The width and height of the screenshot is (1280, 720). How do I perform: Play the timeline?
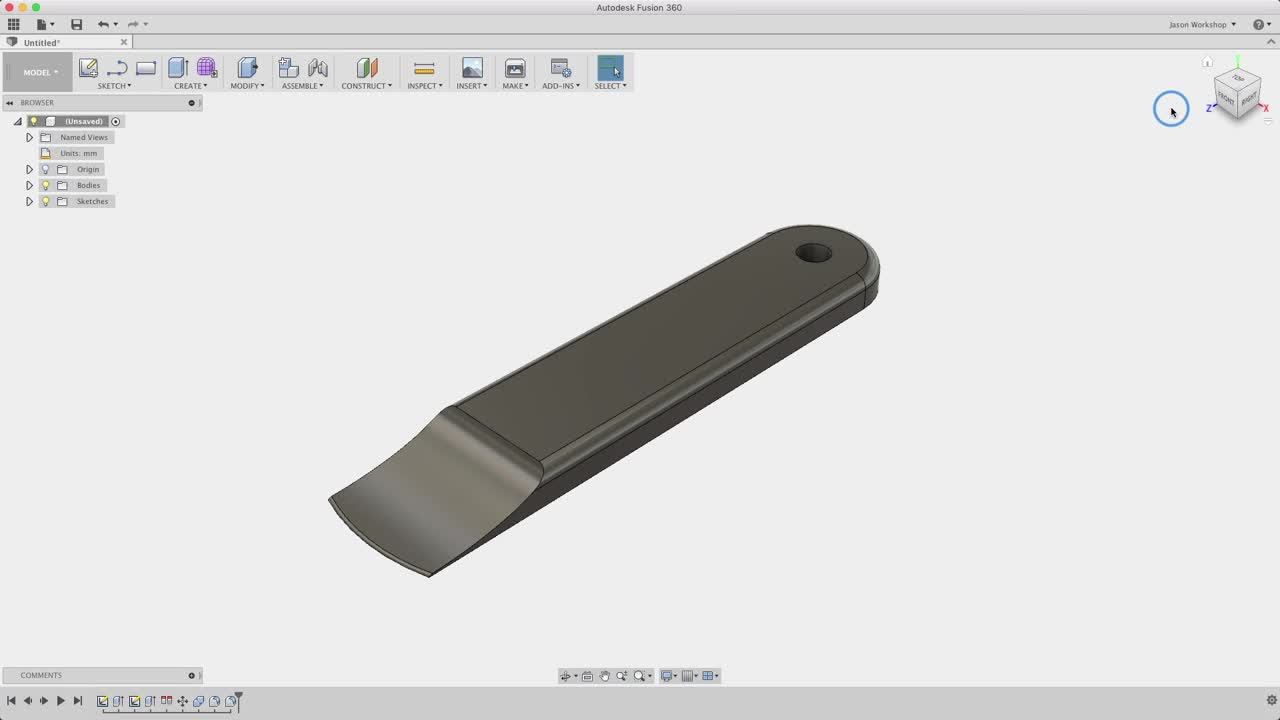(x=60, y=701)
